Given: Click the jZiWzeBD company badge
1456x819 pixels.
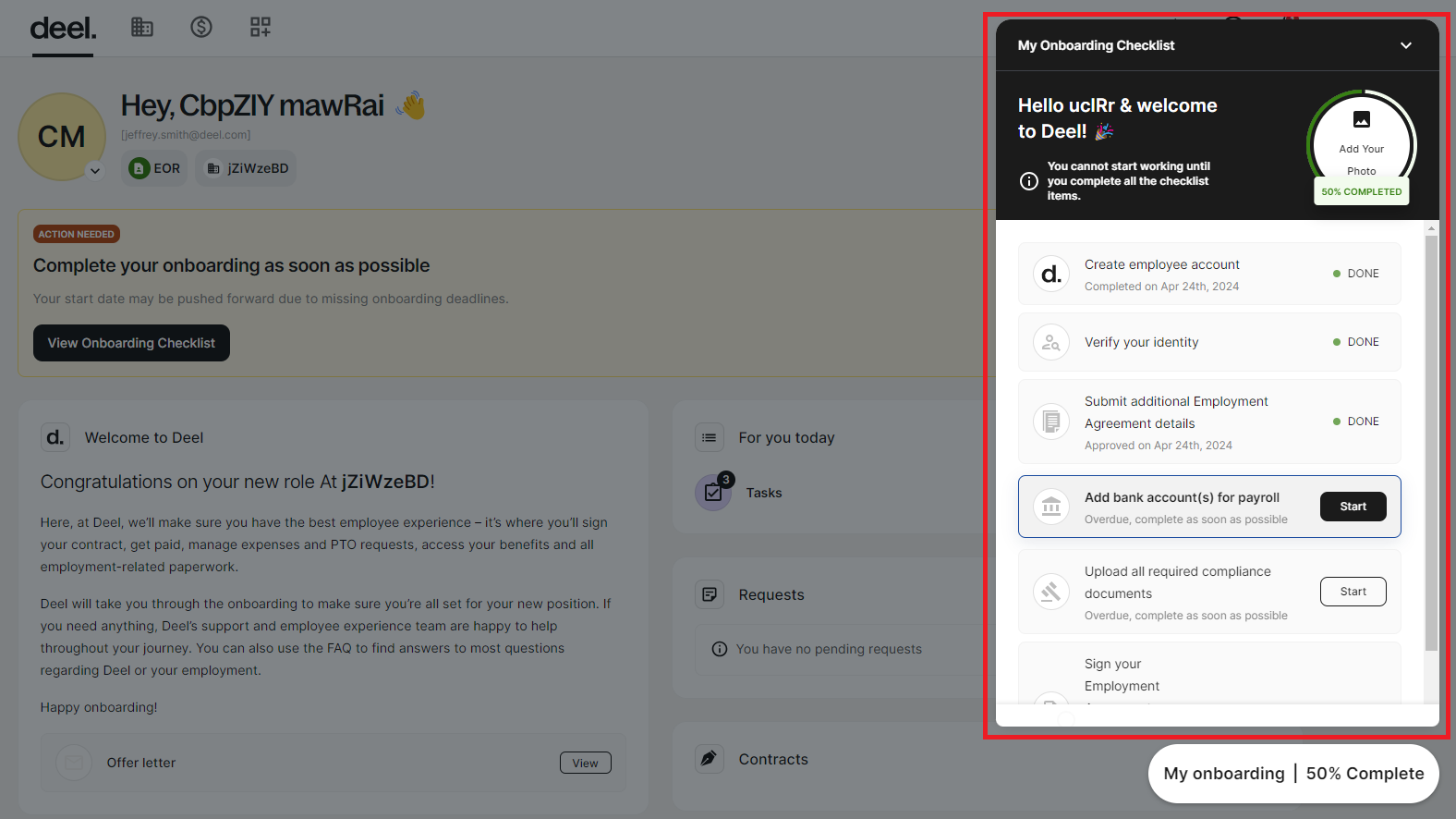Looking at the screenshot, I should tap(247, 168).
